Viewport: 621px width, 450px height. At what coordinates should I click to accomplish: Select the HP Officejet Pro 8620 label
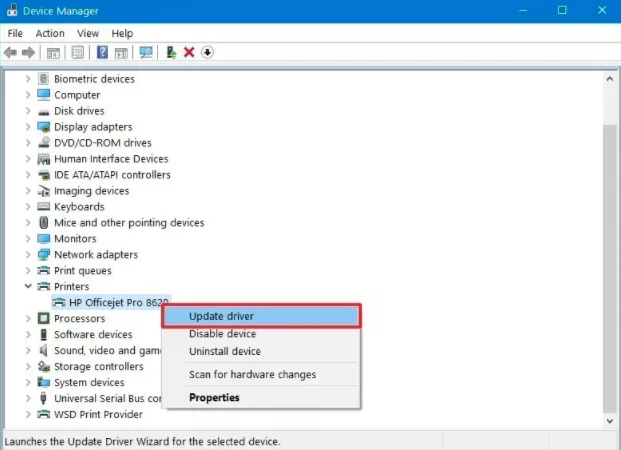(x=119, y=302)
